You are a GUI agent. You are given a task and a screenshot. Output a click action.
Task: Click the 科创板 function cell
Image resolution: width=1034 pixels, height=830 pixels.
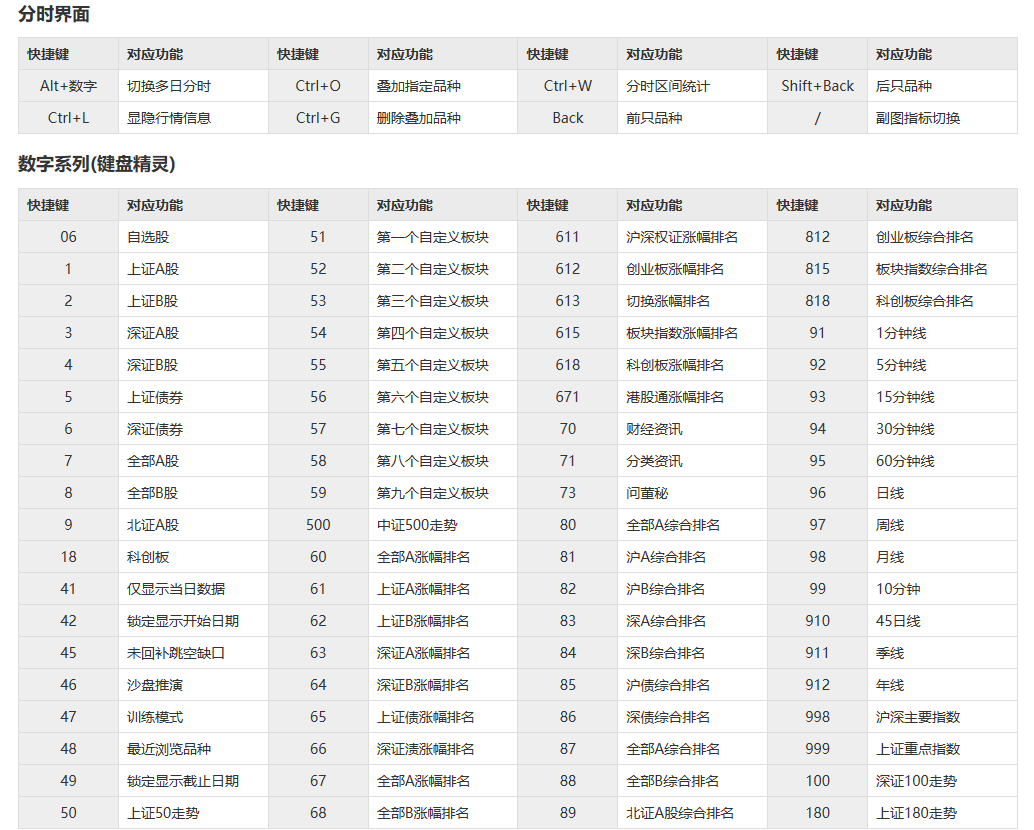click(x=193, y=557)
